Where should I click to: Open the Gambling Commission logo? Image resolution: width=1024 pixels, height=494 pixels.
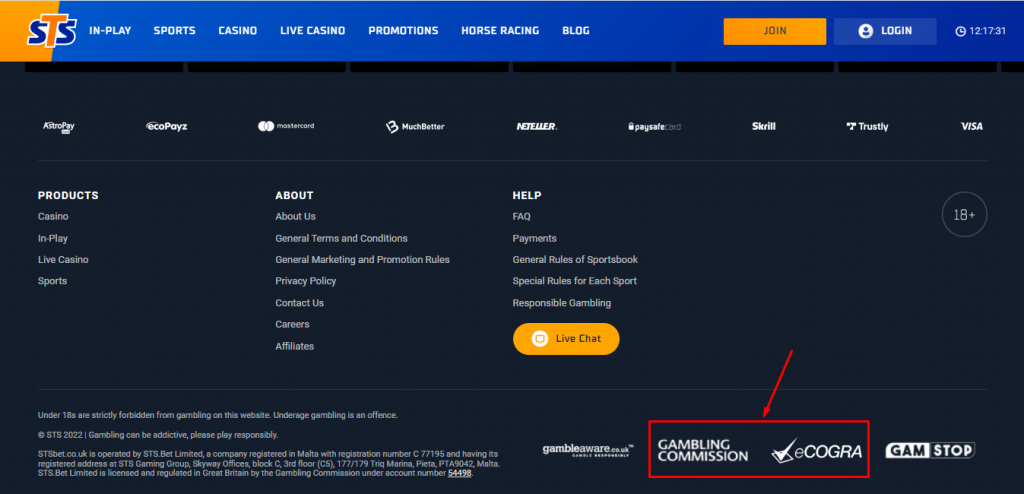(702, 450)
